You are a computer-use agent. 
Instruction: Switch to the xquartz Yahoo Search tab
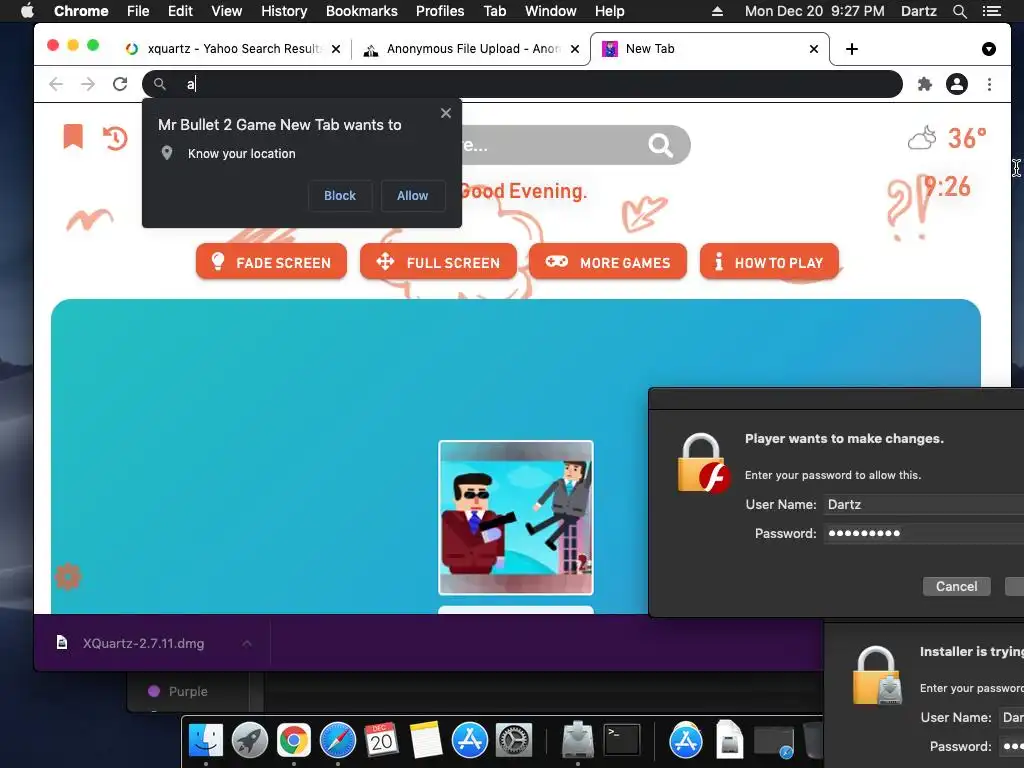tap(232, 49)
